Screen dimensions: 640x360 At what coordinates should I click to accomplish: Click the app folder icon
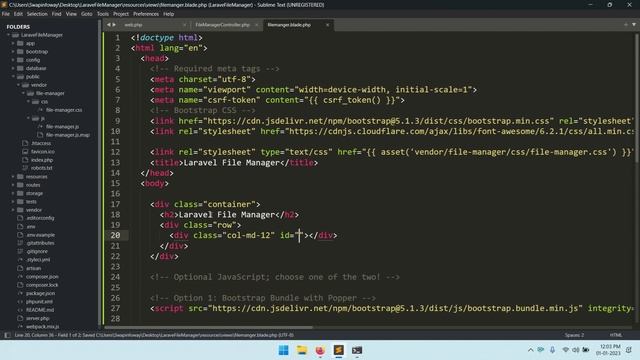coord(20,43)
